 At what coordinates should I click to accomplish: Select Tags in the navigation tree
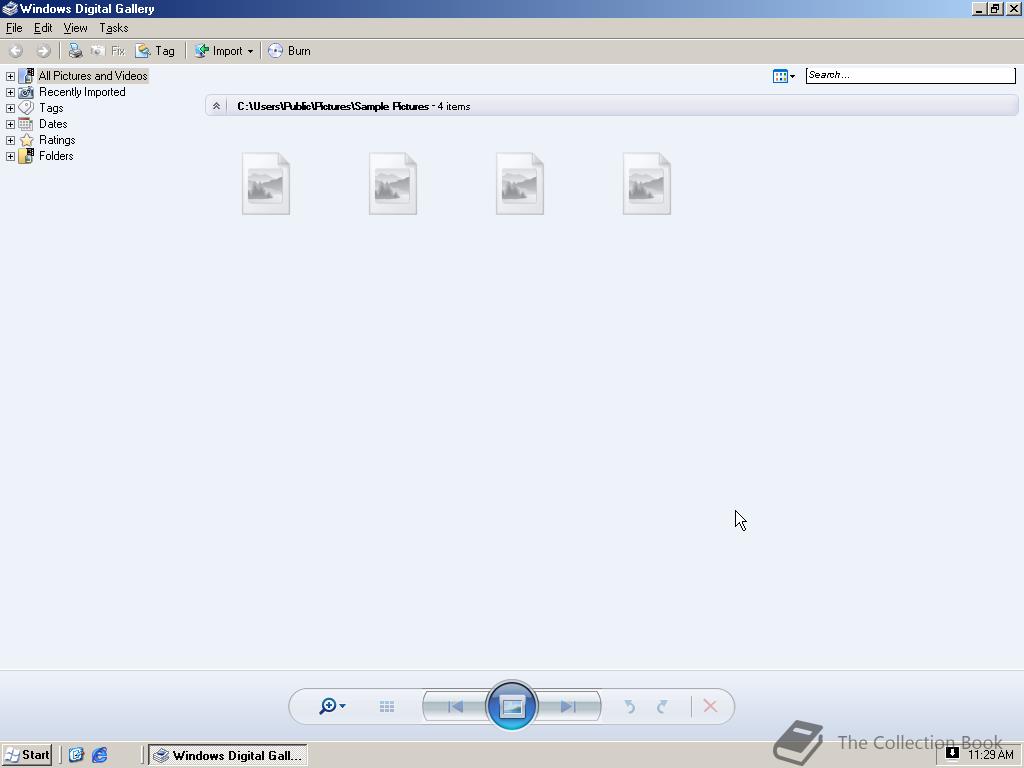point(51,108)
